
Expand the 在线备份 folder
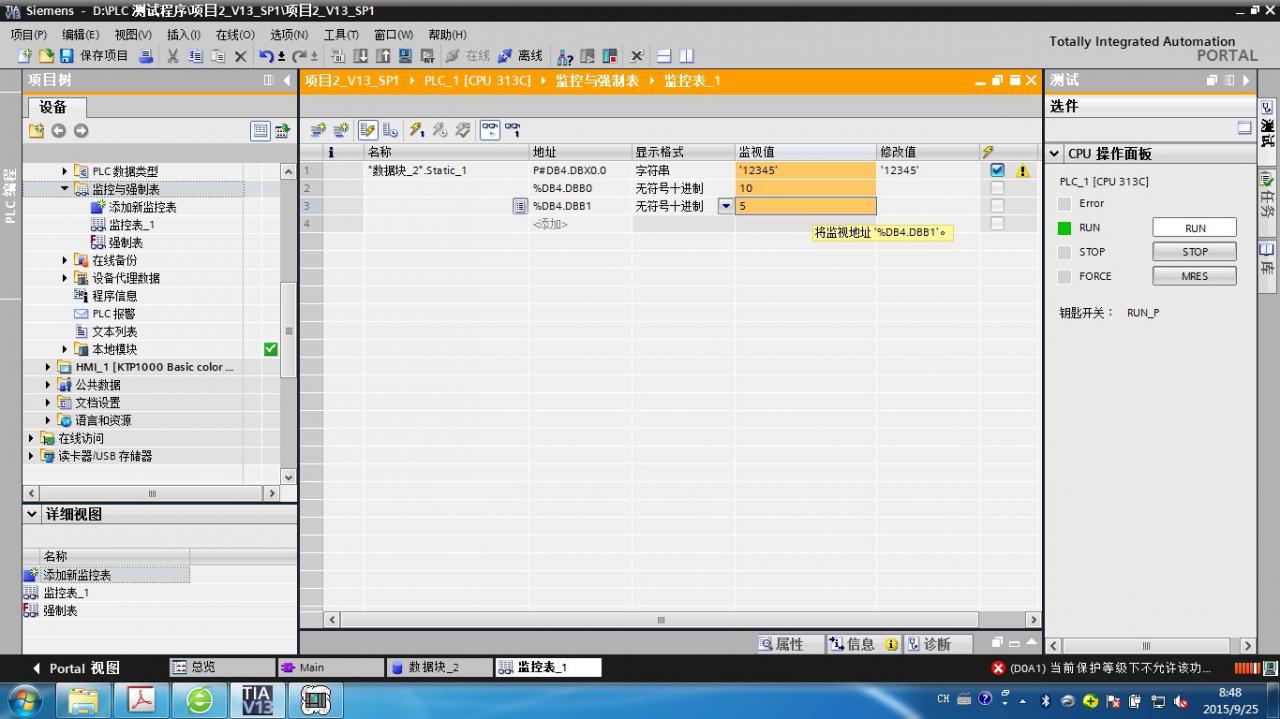pos(65,260)
